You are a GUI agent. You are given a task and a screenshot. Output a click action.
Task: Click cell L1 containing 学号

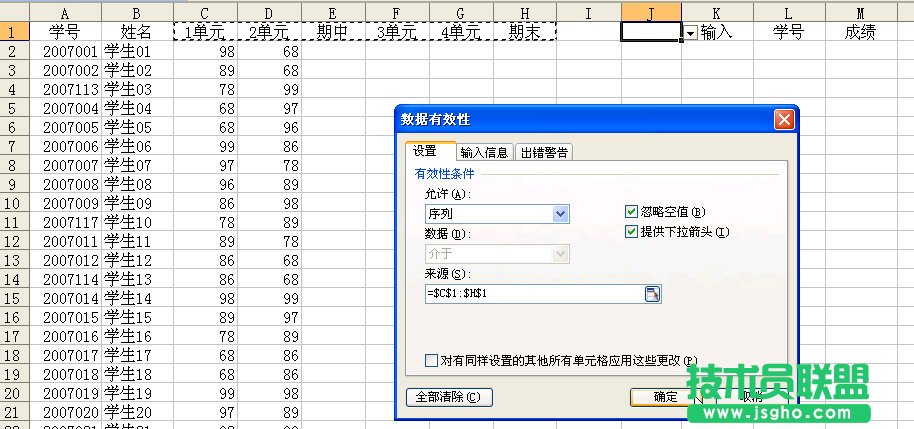[789, 32]
